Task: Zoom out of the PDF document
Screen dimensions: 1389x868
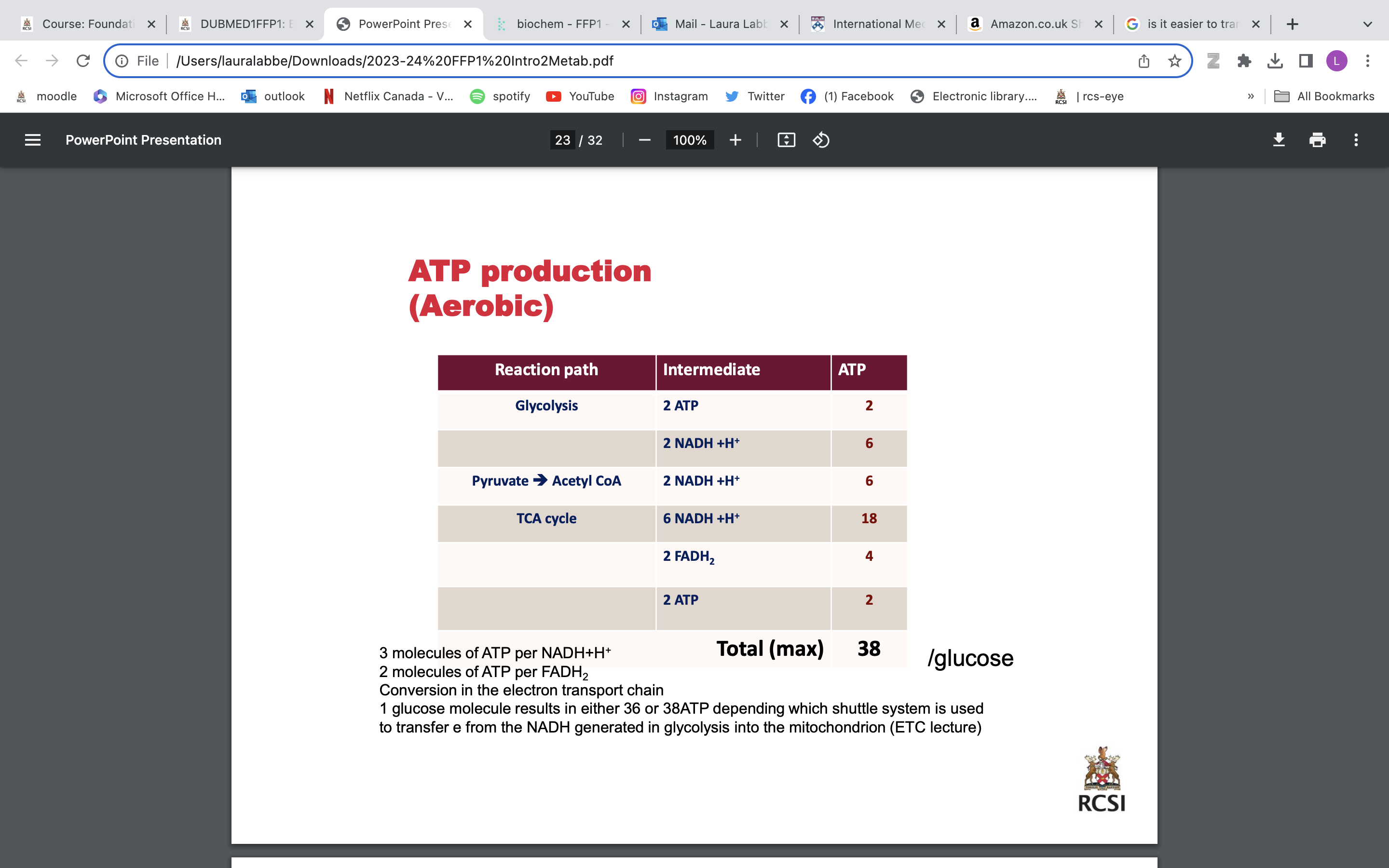Action: (644, 139)
